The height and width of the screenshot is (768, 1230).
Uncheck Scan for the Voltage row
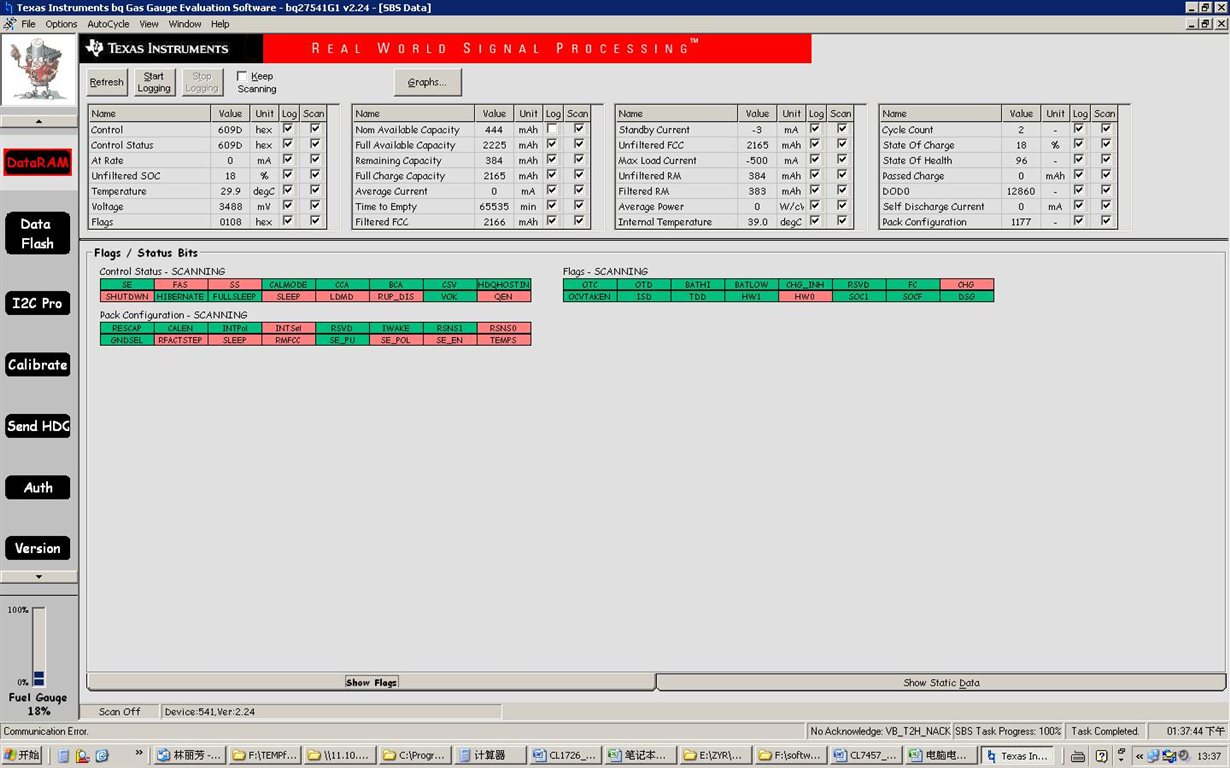315,206
